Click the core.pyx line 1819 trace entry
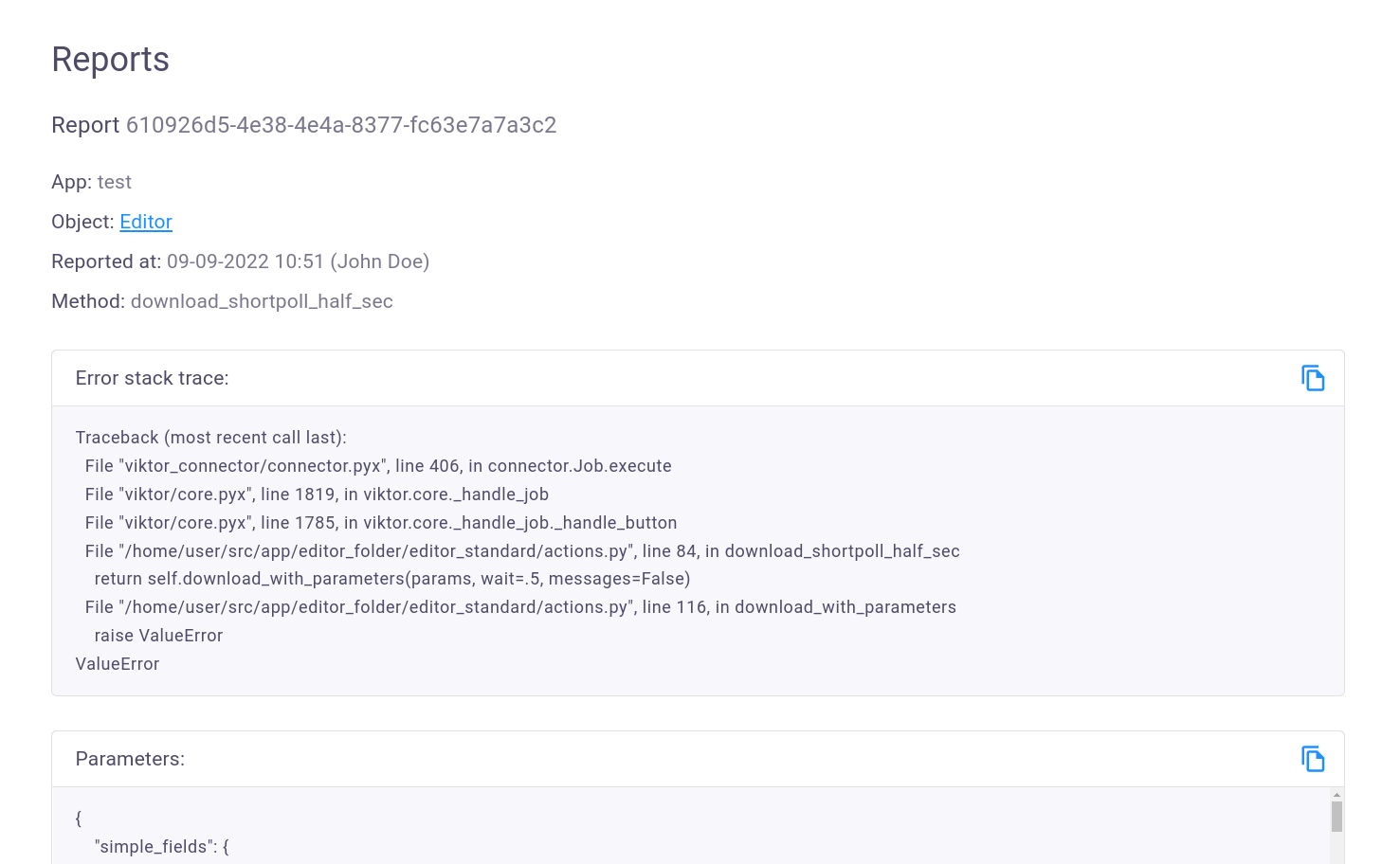This screenshot has width=1400, height=864. [317, 495]
